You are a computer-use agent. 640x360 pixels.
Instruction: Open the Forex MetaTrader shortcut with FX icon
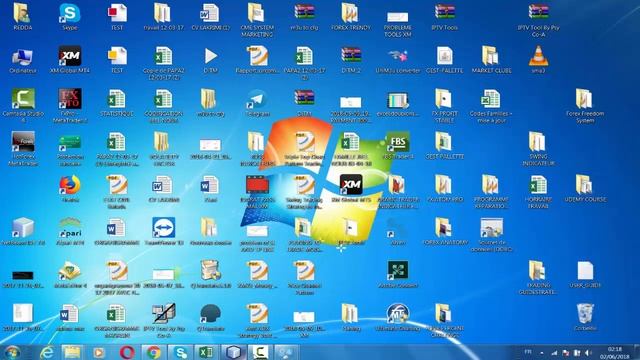pos(70,106)
